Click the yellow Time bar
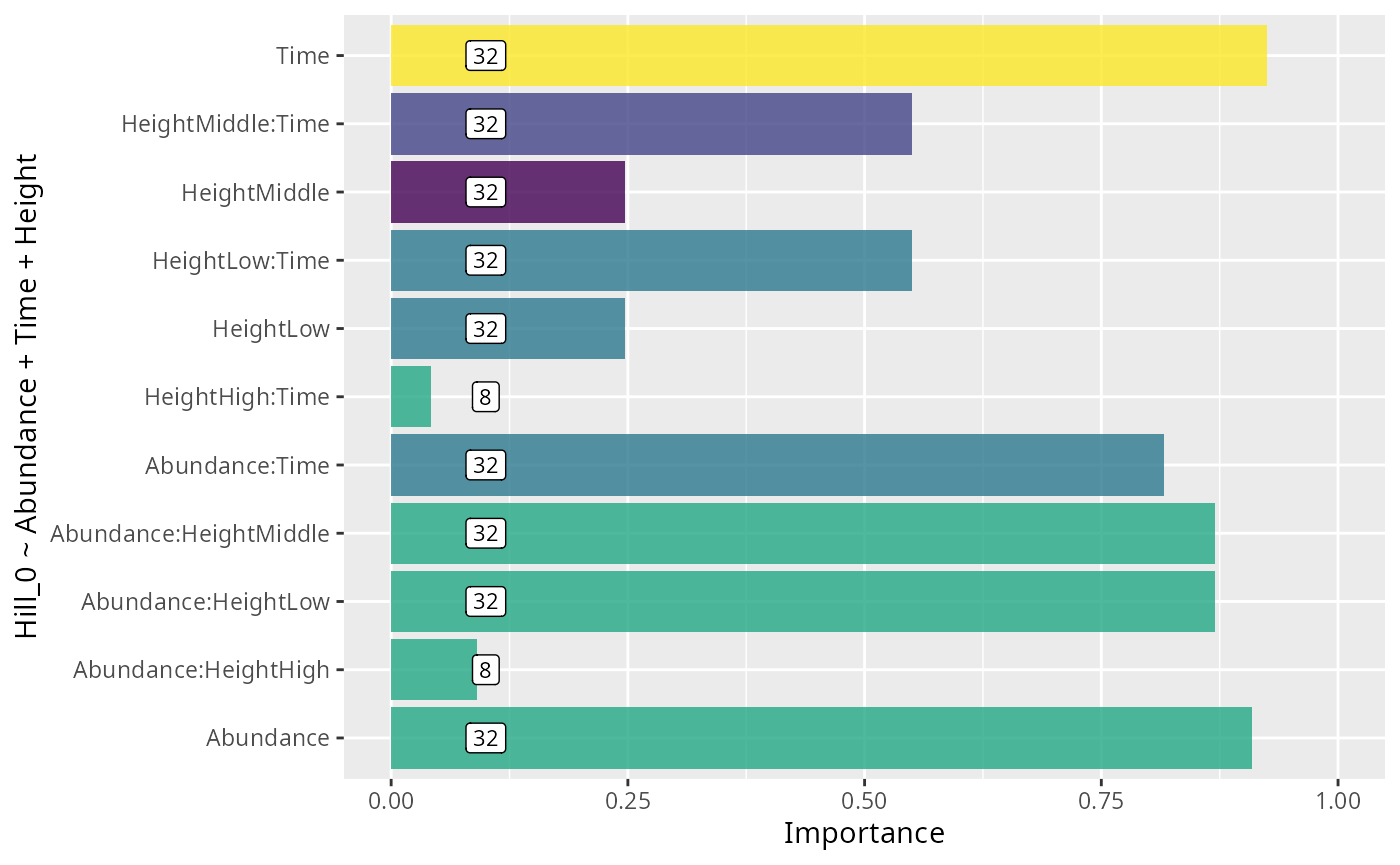 (828, 56)
